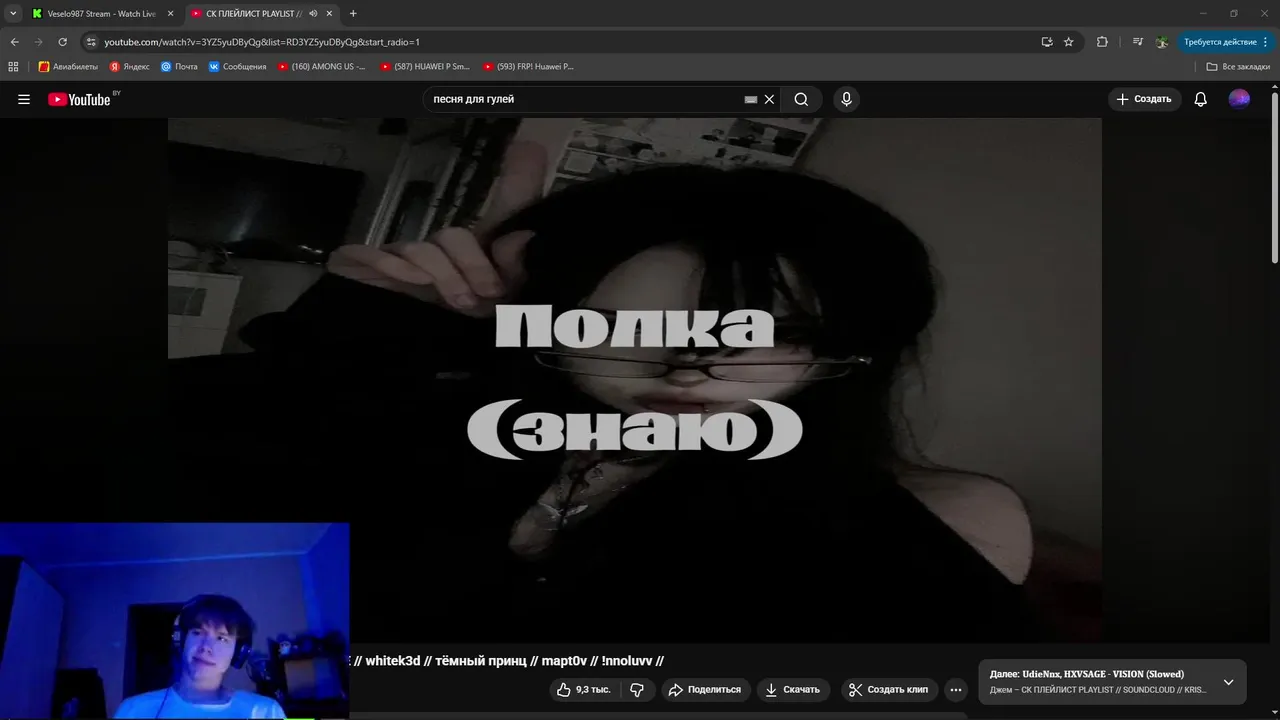Run search with magnifier button

801,99
